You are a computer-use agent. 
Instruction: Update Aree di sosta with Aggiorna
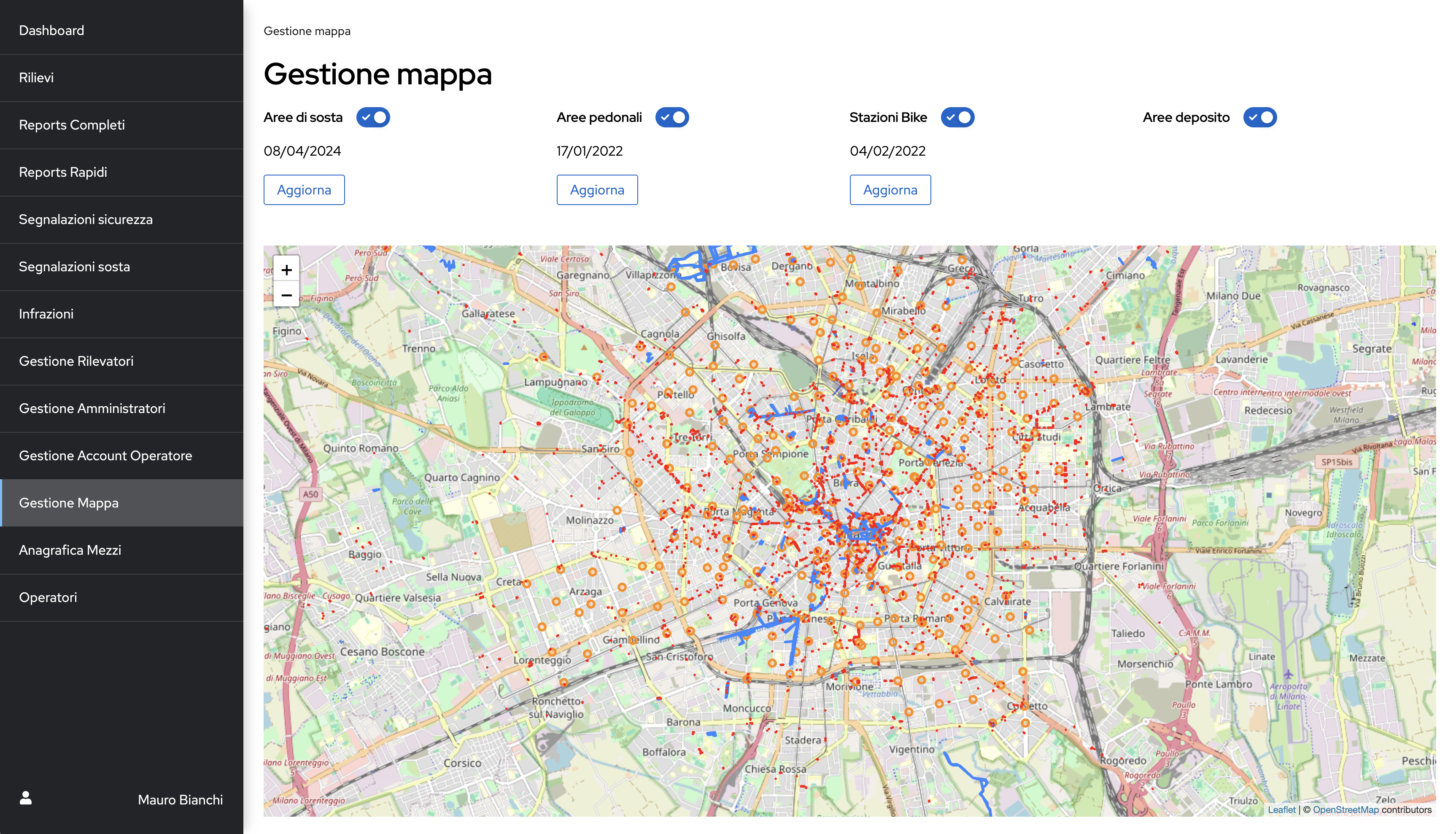coord(304,189)
